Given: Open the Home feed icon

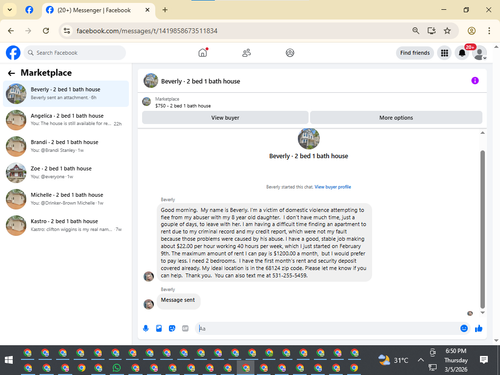Looking at the screenshot, I should point(203,53).
